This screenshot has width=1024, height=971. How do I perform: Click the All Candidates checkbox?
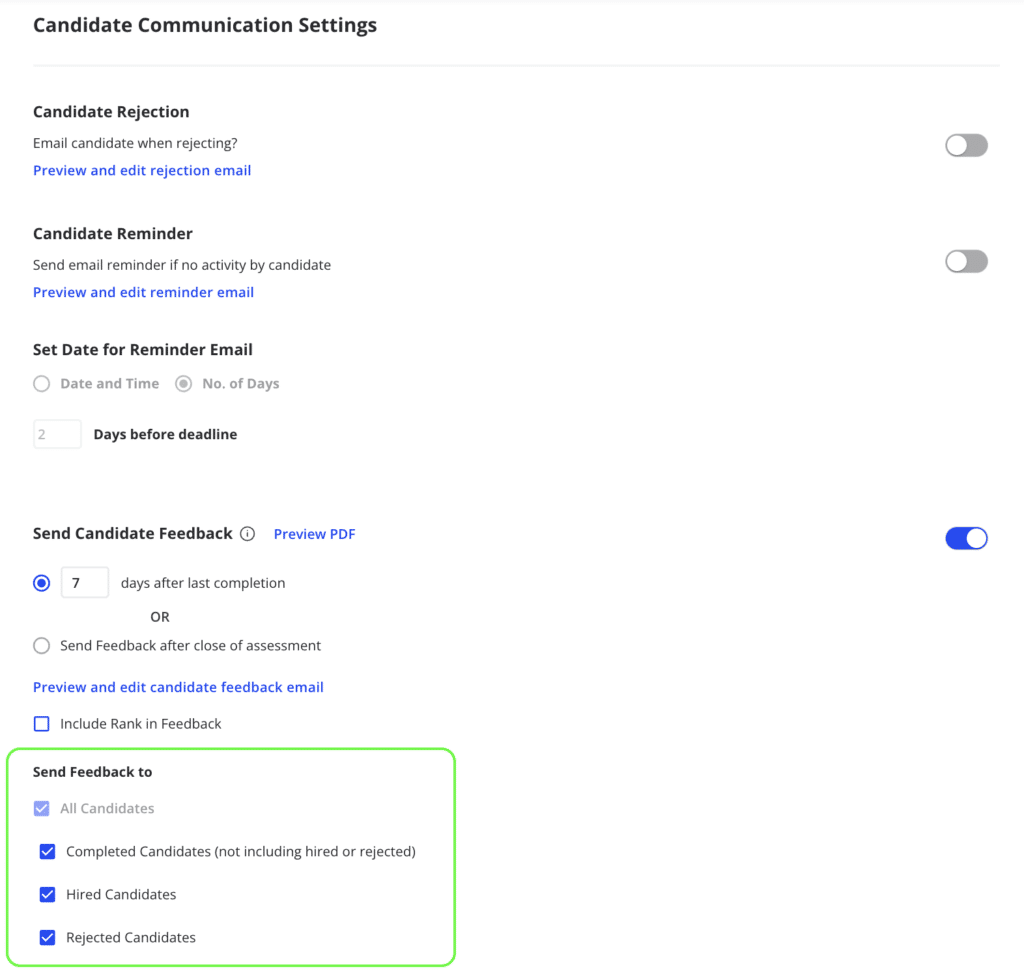[x=42, y=809]
